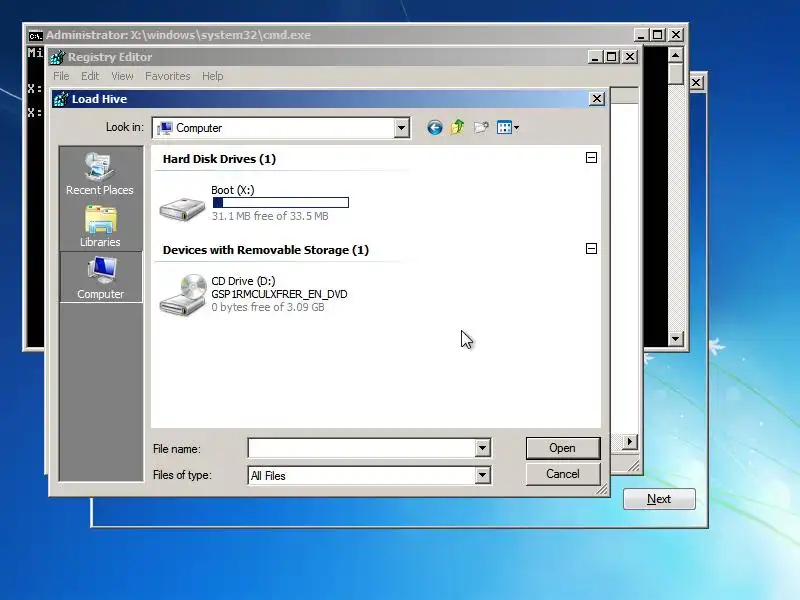Click the Up One Level folder icon

click(x=457, y=127)
